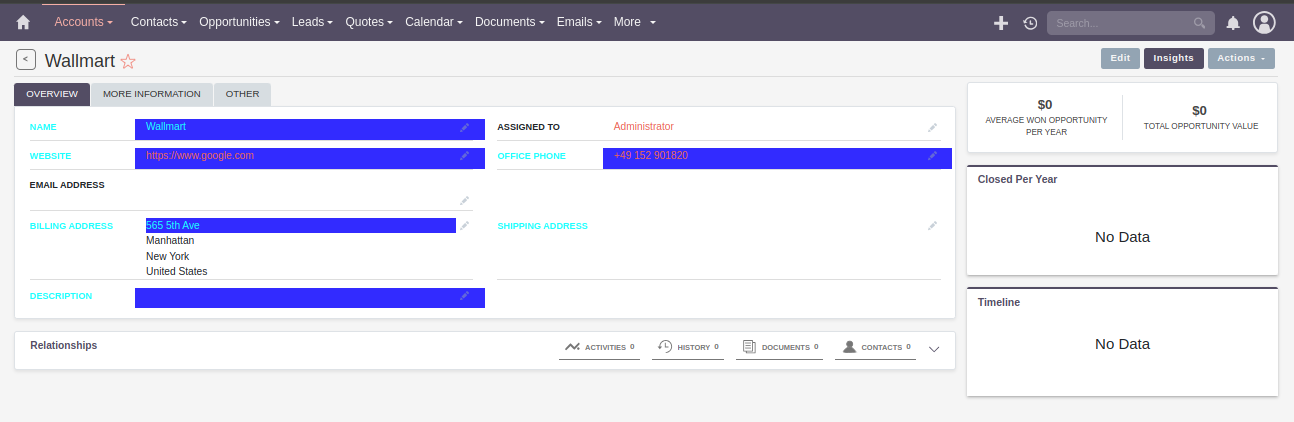Click pencil icon to edit Website field
Viewport: 1294px width, 422px height.
[x=464, y=156]
